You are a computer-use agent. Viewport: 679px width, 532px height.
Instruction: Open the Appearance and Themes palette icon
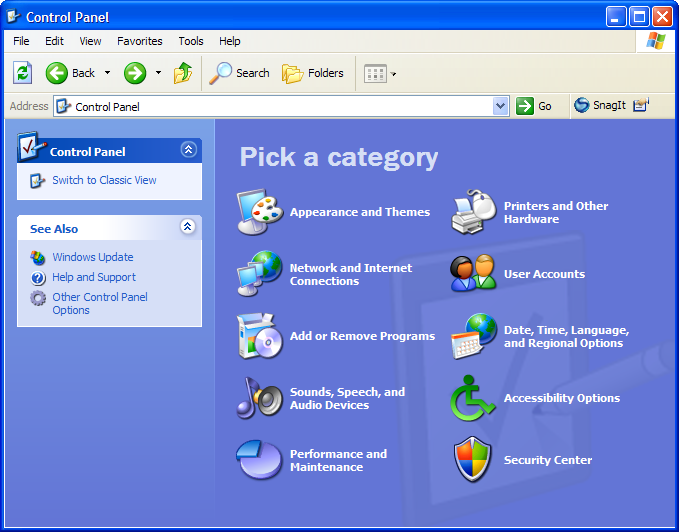pos(259,212)
